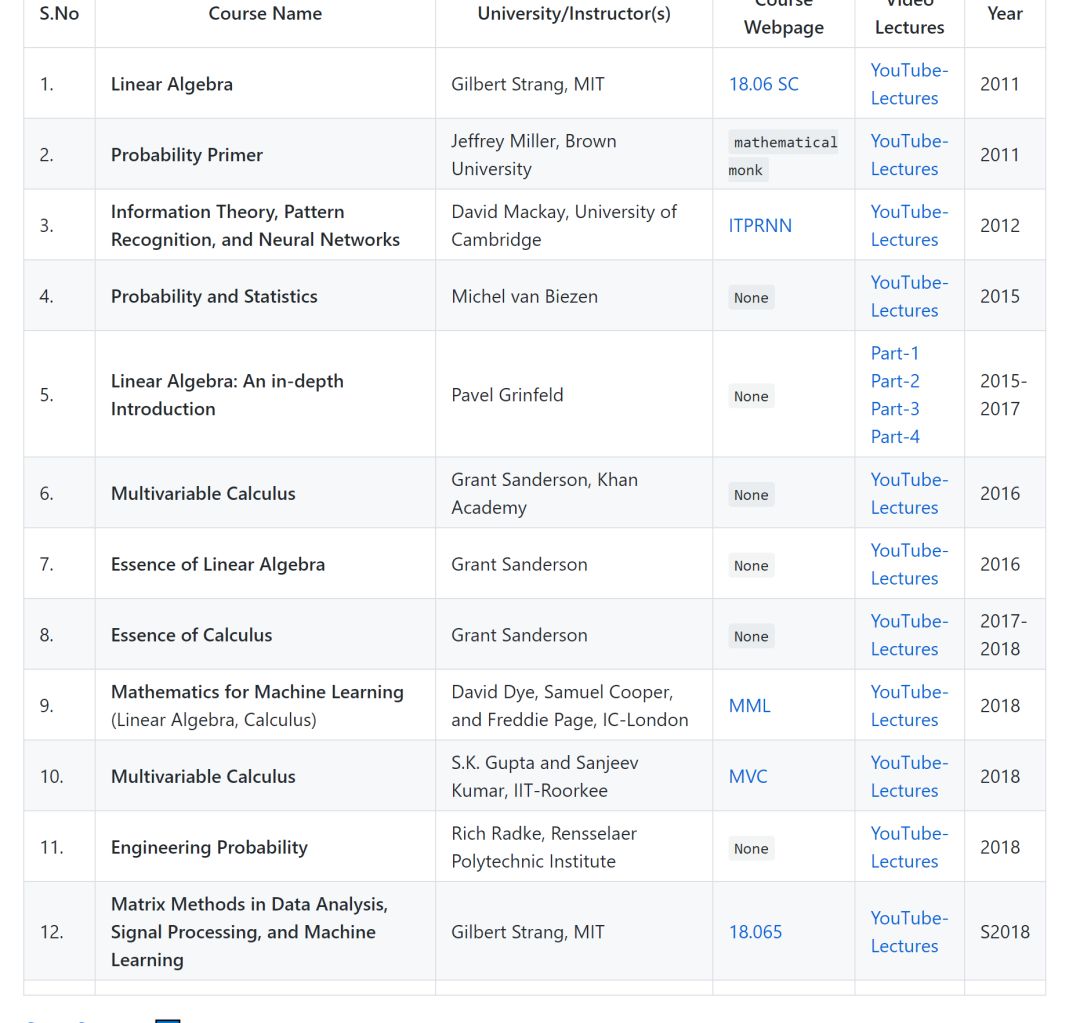This screenshot has height=1023, width=1080.
Task: Open YouTube-Lectures for IIT-Roorkee Multivariable Calculus
Action: (908, 776)
